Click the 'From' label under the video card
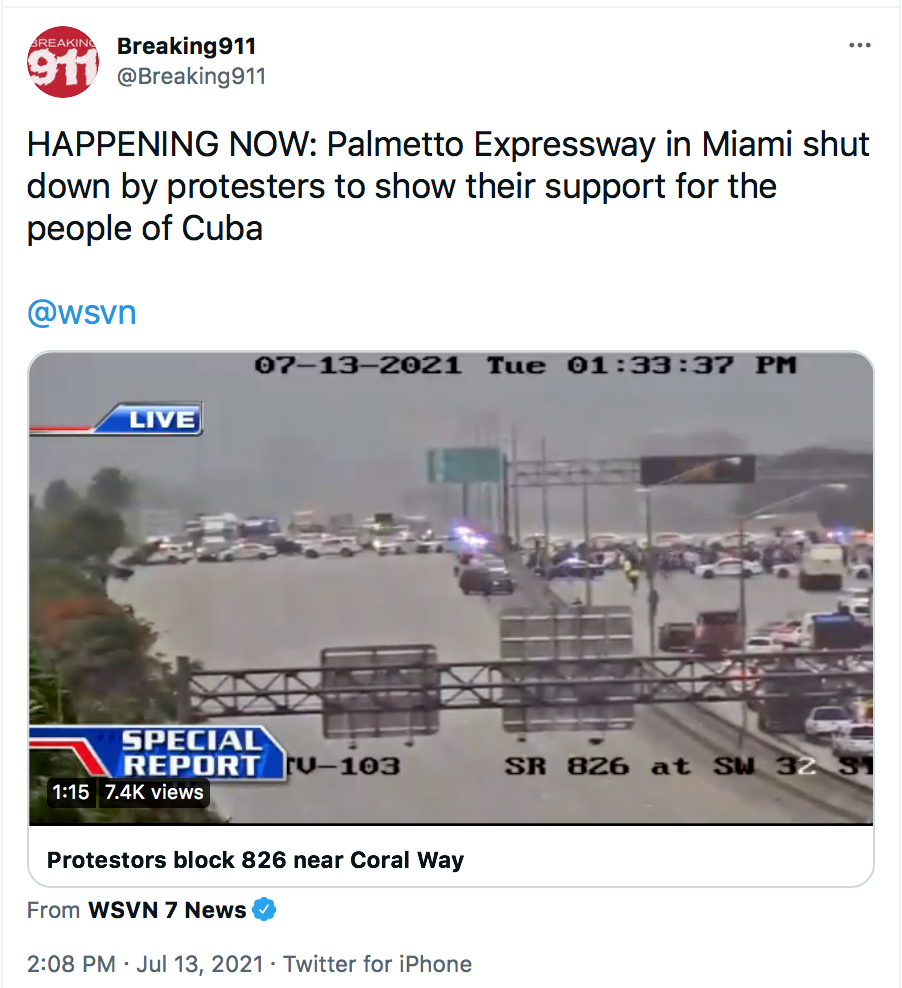This screenshot has height=988, width=902. coord(54,910)
